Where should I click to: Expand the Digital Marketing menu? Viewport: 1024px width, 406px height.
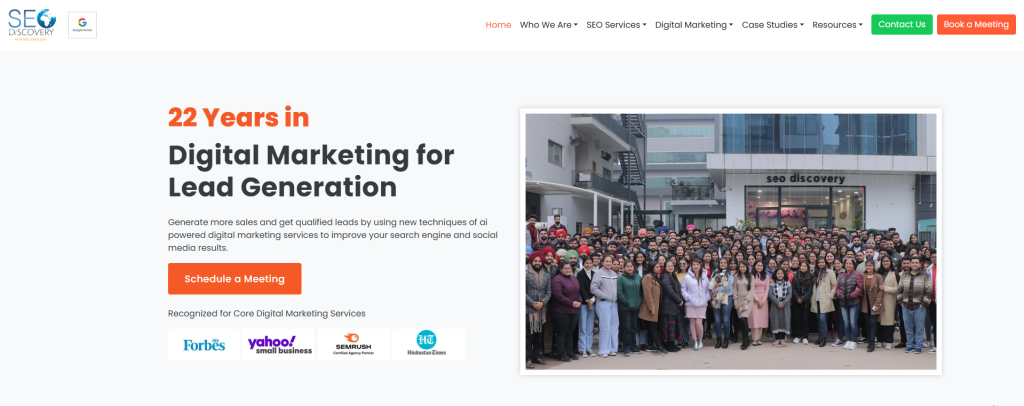pyautogui.click(x=694, y=25)
